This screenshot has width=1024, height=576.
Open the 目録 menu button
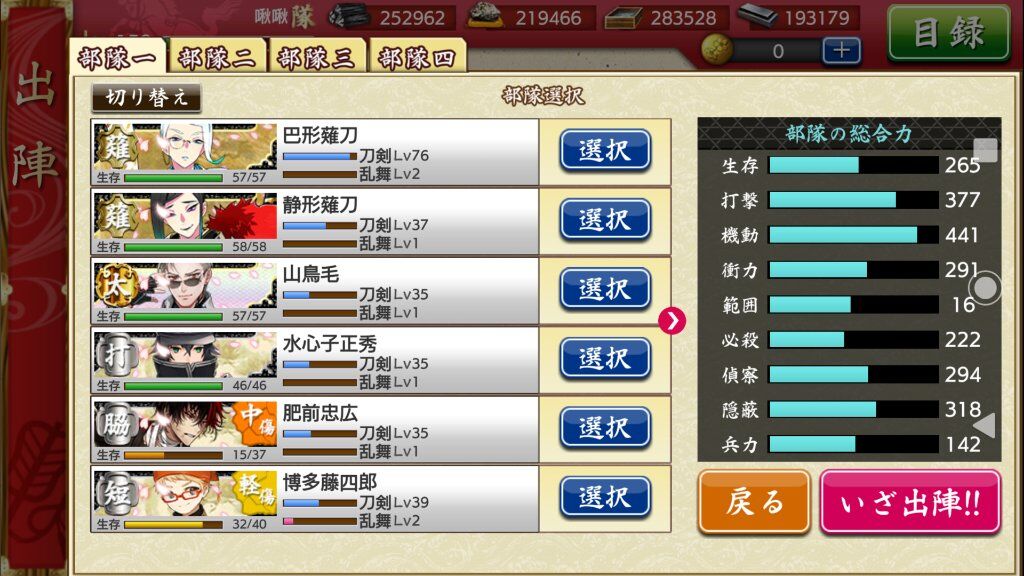click(948, 33)
